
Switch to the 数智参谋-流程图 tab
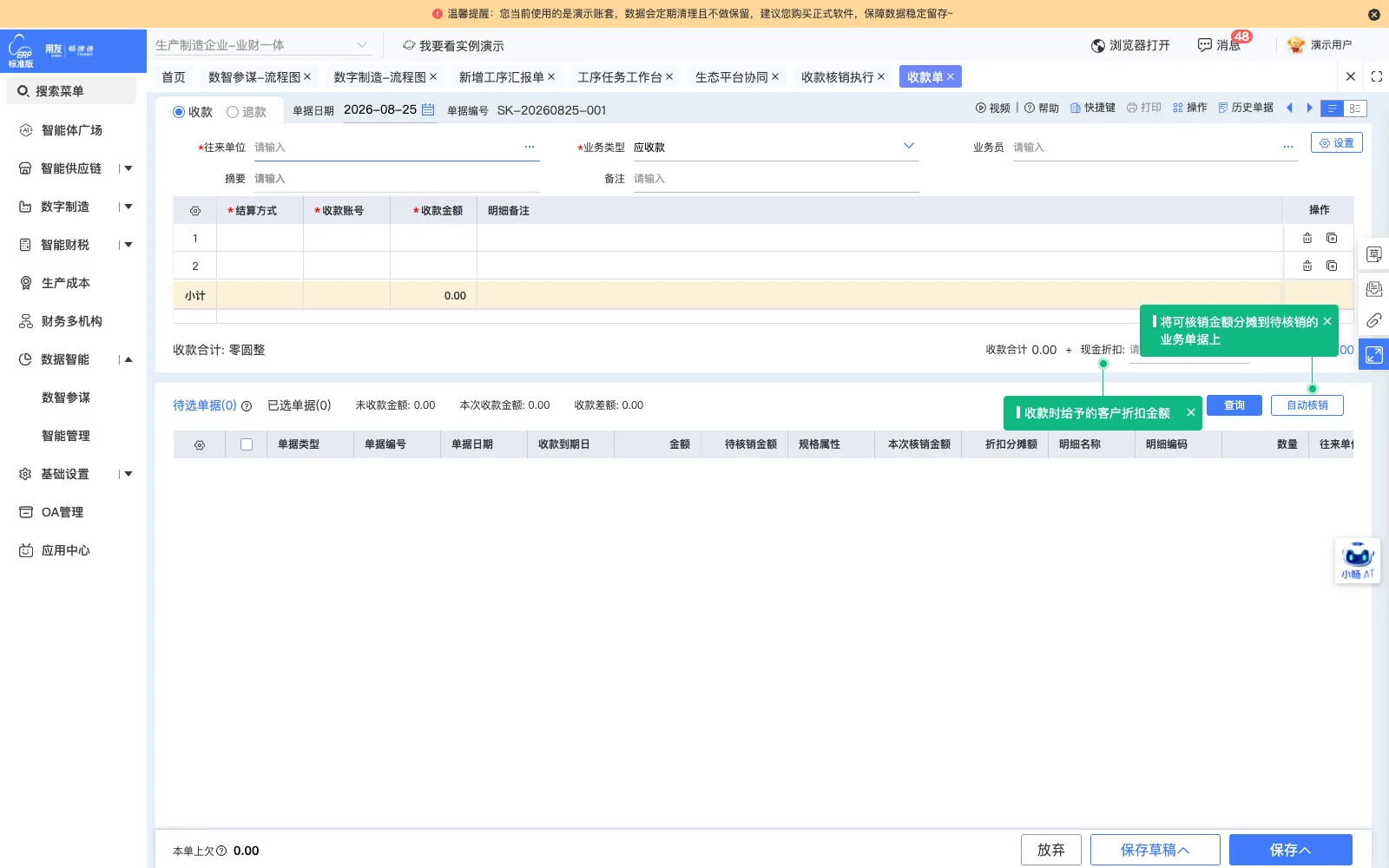(x=254, y=77)
